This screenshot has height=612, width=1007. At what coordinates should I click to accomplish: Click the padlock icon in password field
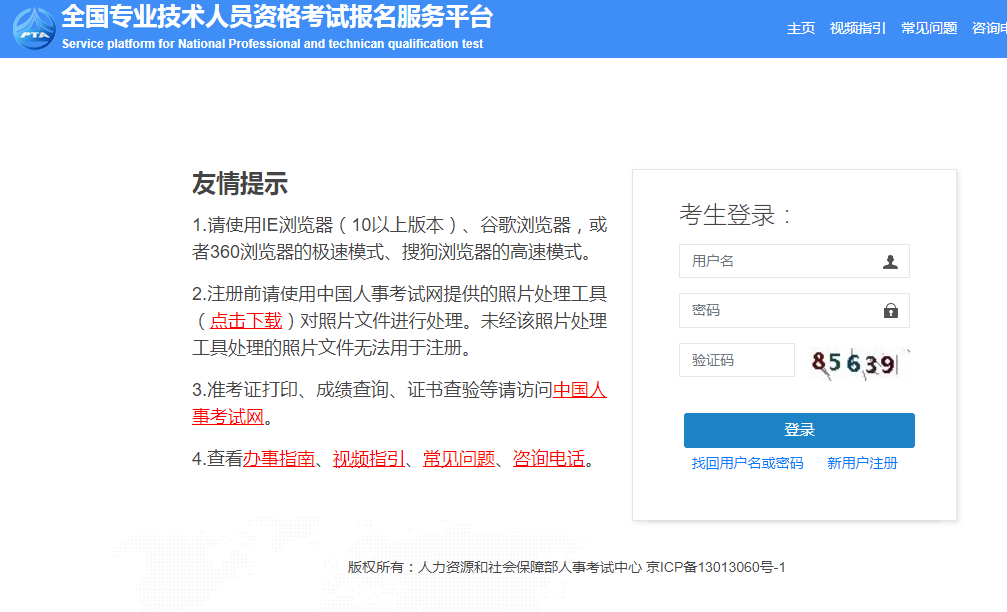[890, 311]
